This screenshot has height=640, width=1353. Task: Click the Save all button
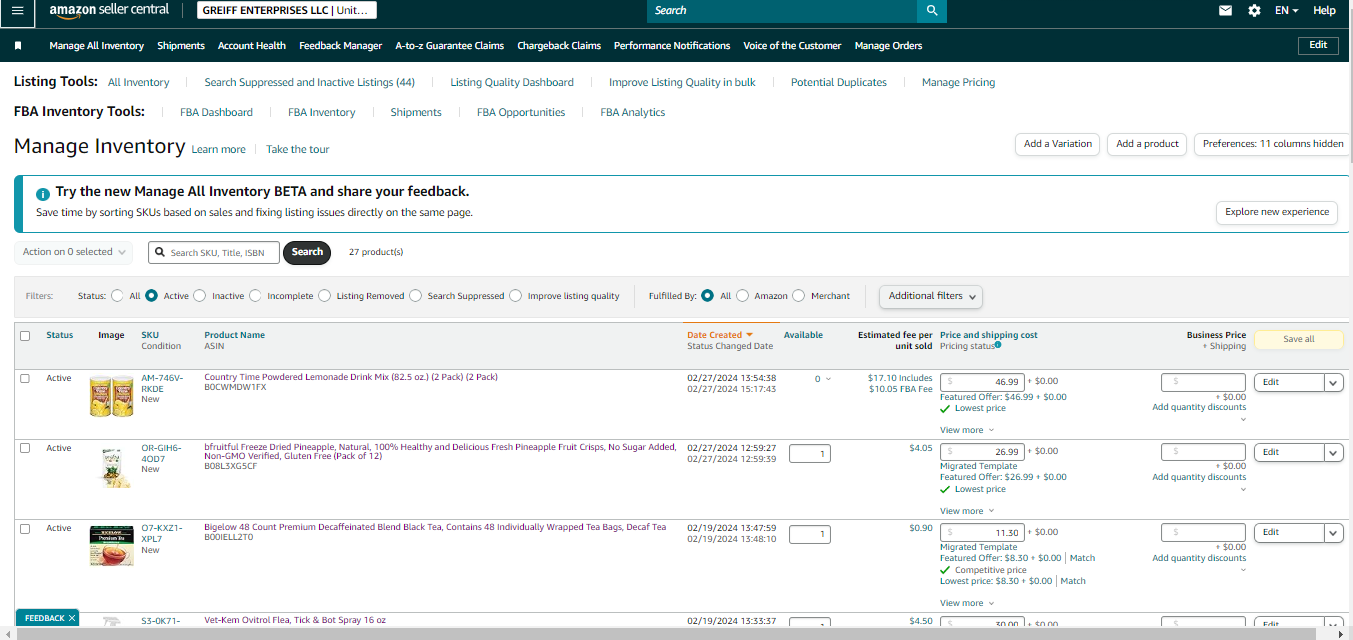(1298, 339)
